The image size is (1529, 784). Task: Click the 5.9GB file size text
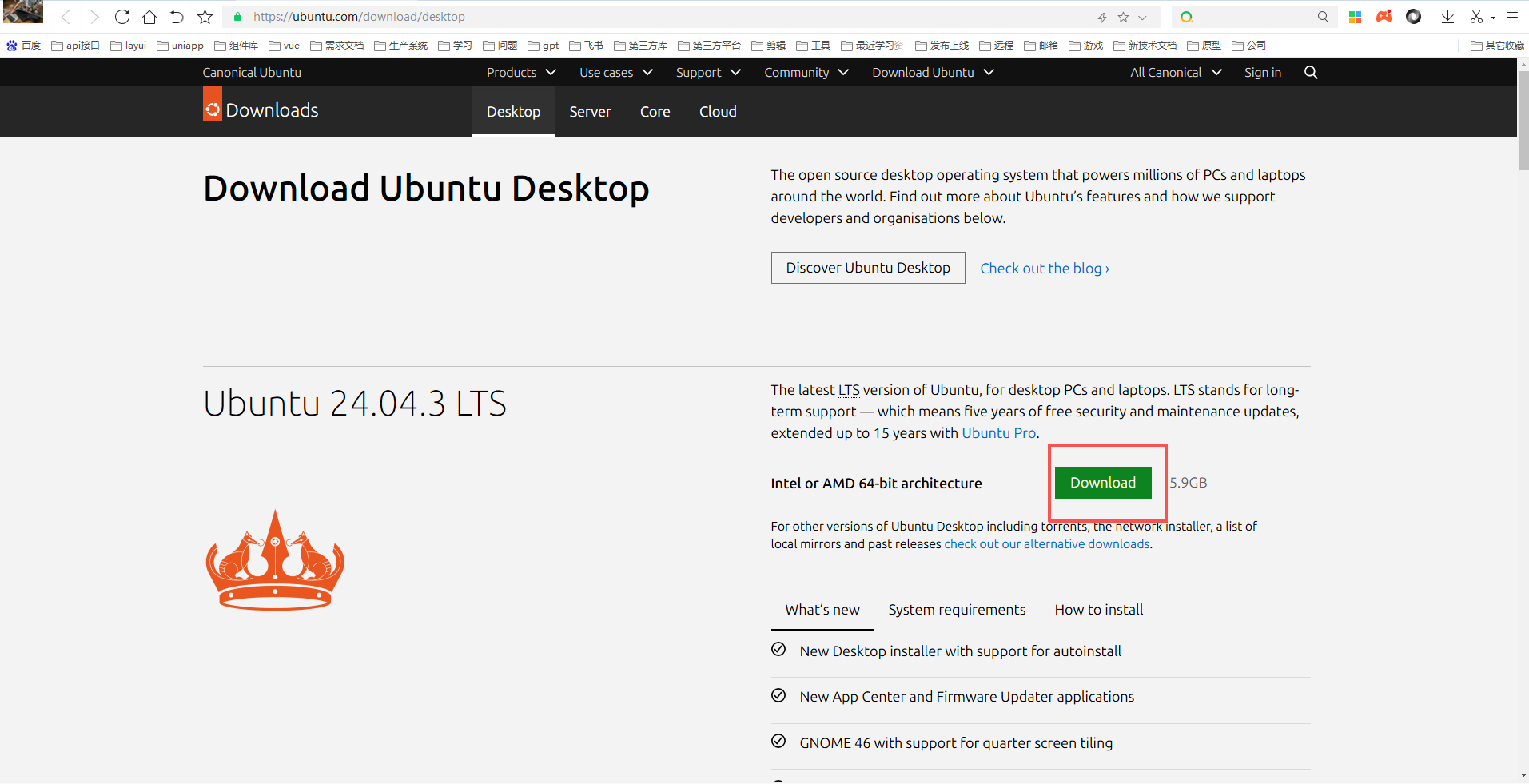(1189, 483)
